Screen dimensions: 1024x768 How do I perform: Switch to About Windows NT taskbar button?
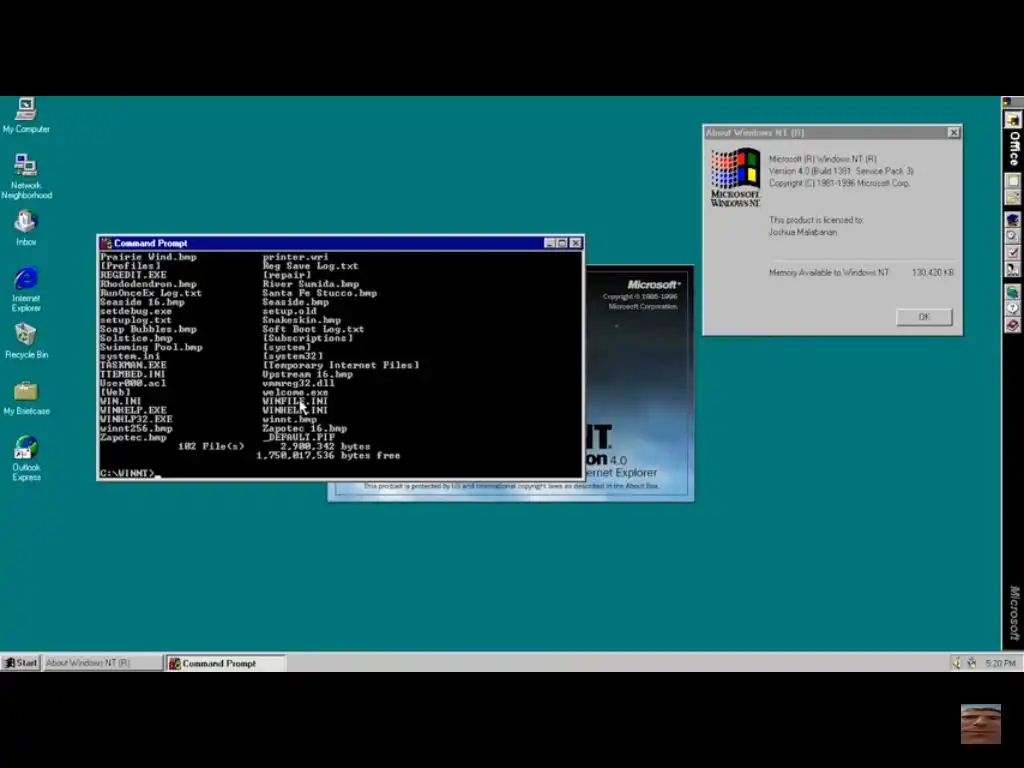(x=103, y=663)
